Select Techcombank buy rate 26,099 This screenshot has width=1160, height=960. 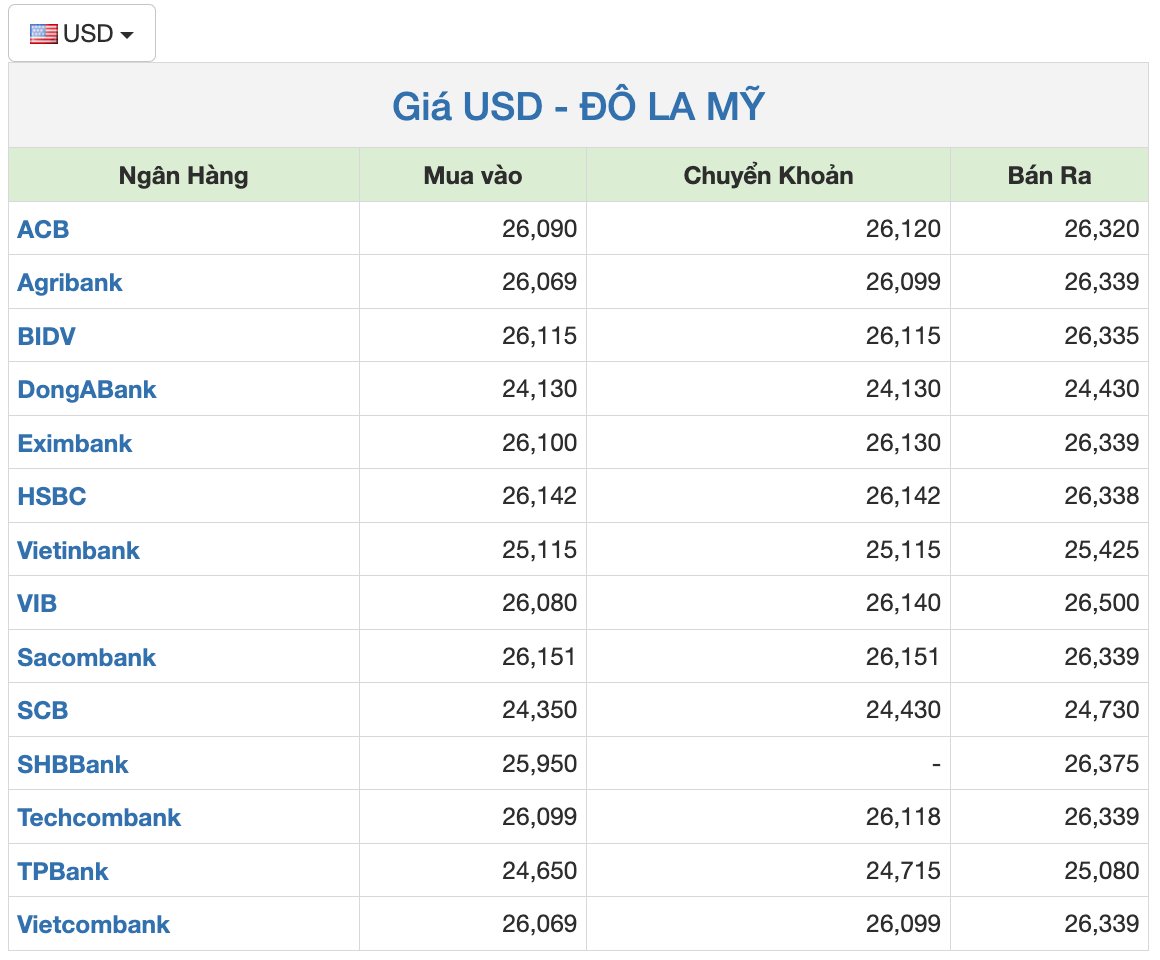(539, 817)
